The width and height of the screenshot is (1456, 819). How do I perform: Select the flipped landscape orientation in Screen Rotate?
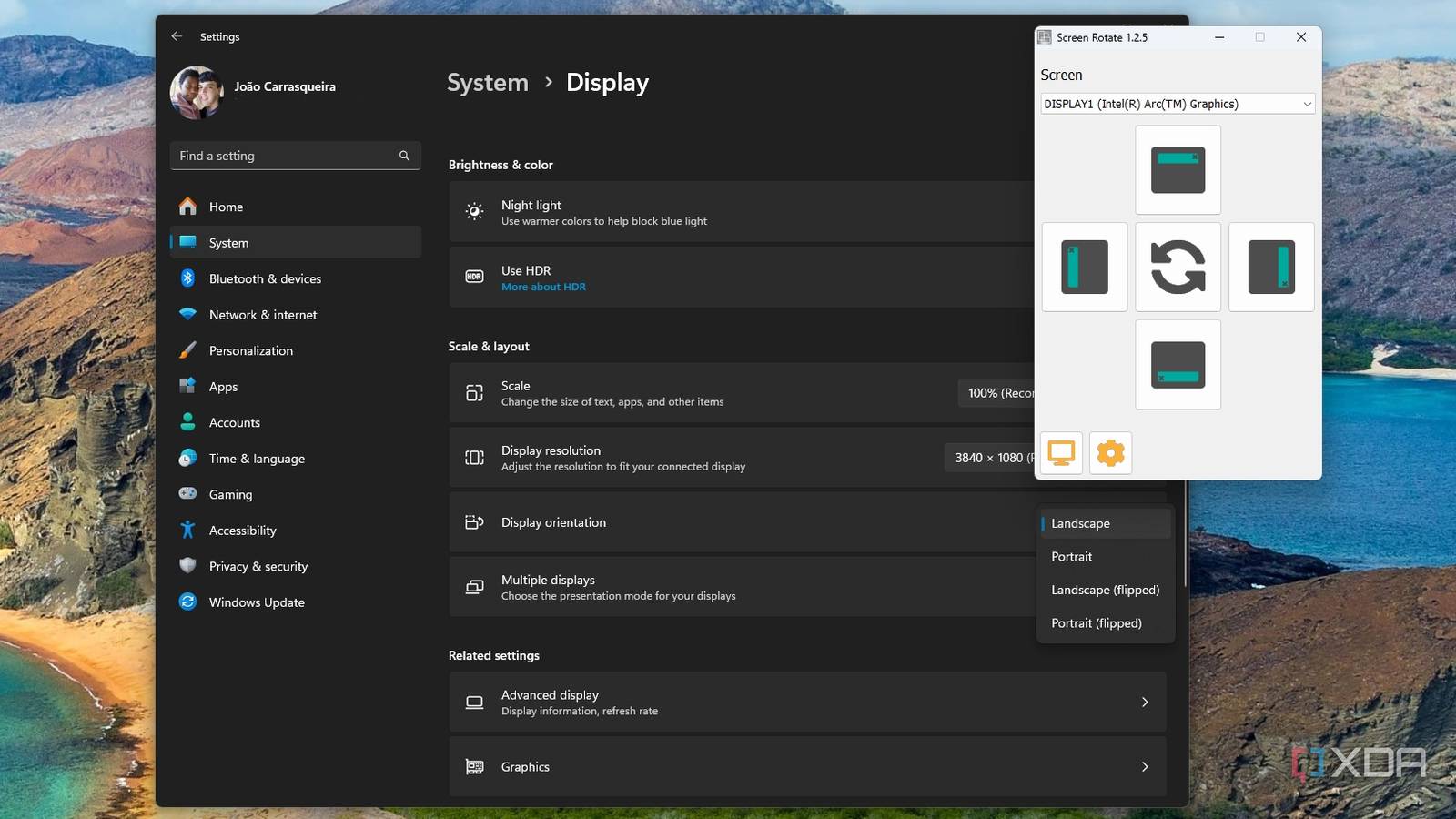pyautogui.click(x=1178, y=364)
